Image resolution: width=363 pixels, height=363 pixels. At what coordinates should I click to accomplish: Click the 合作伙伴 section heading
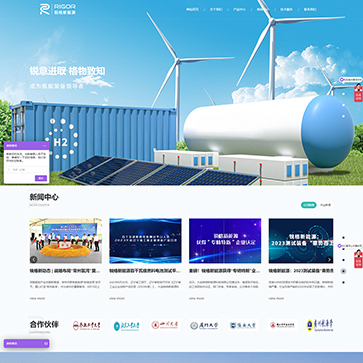coord(44,324)
